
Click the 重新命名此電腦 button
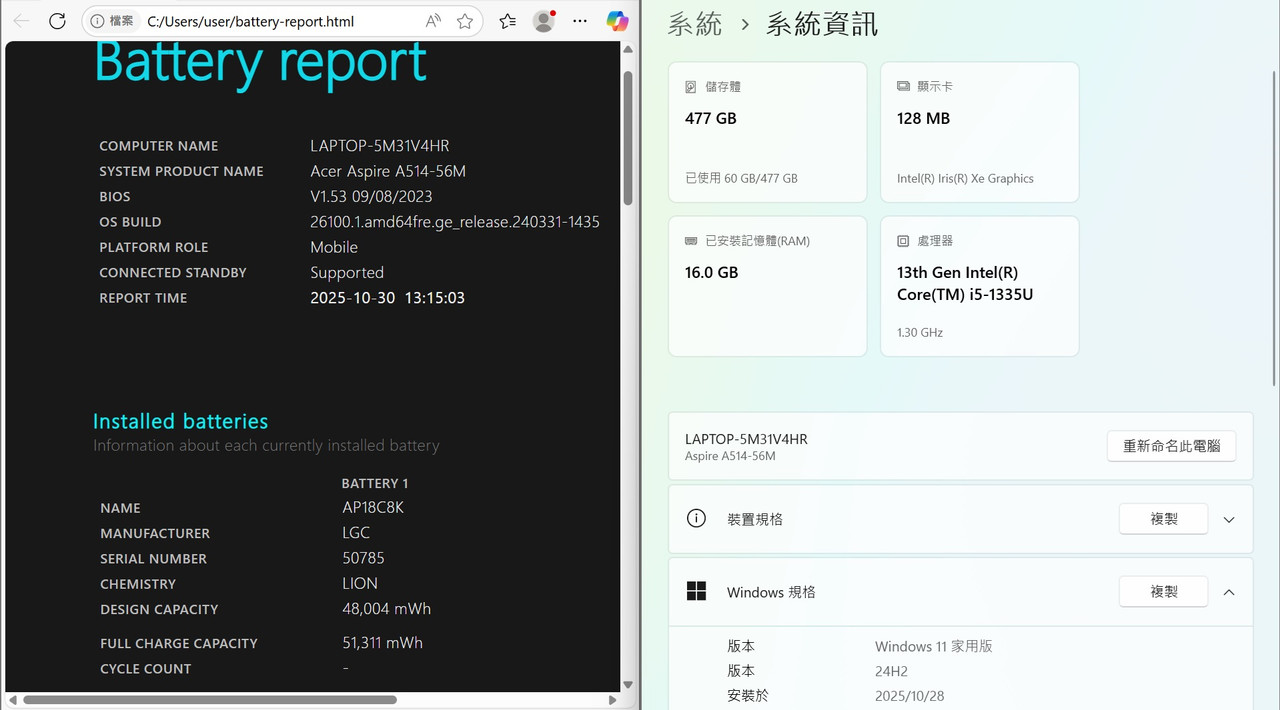[1171, 446]
